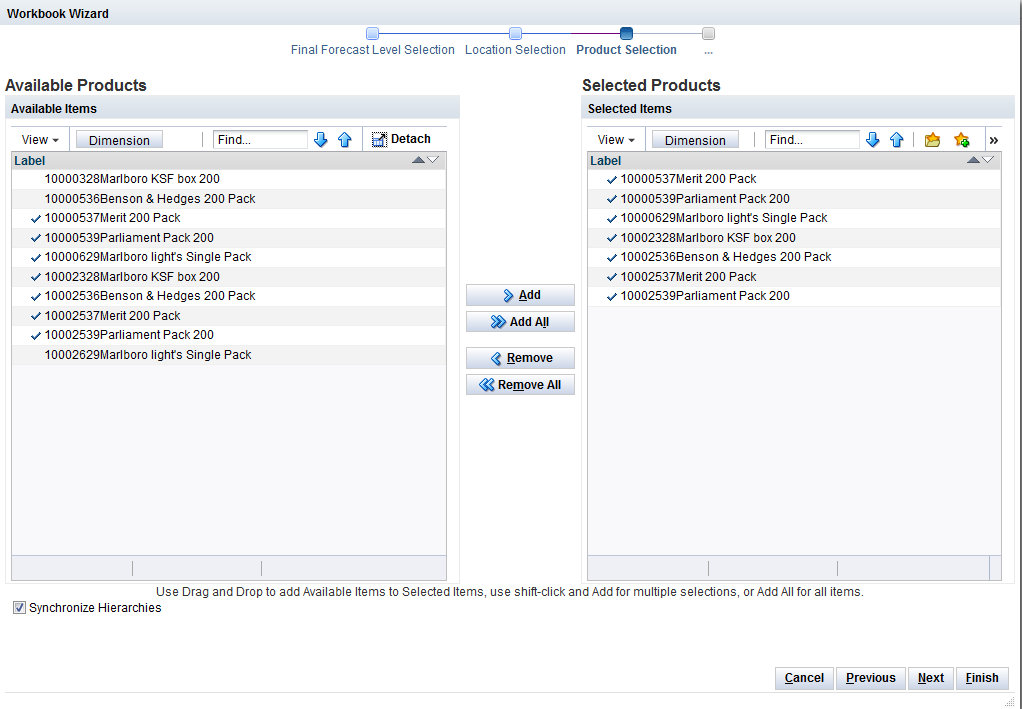This screenshot has height=709, width=1022.
Task: Select 10000537Merit 200 Pack in Selected Items
Action: point(794,179)
